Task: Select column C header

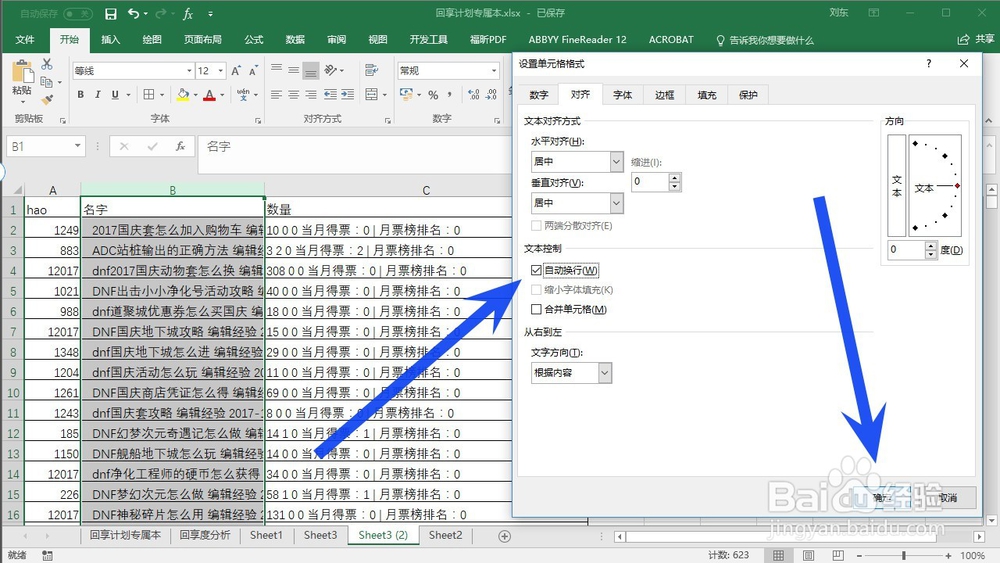Action: pyautogui.click(x=426, y=190)
